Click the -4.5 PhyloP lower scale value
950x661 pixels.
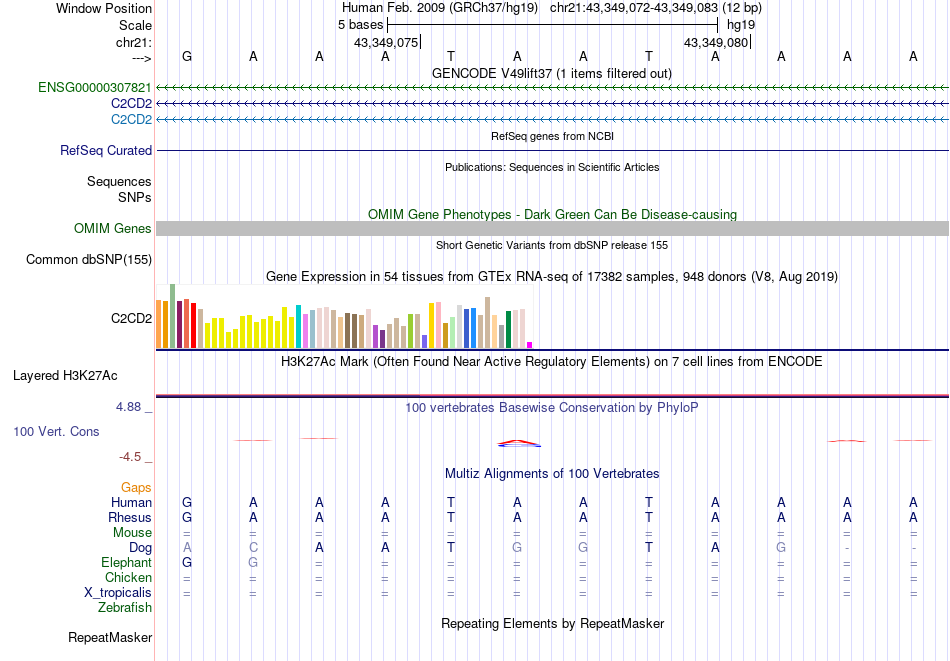pos(130,456)
